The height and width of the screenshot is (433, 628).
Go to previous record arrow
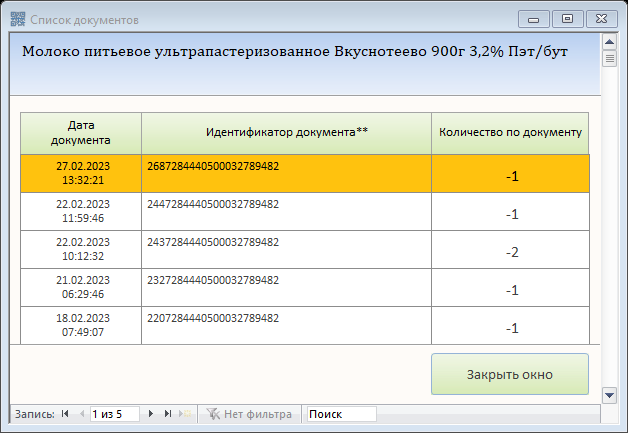click(x=81, y=413)
